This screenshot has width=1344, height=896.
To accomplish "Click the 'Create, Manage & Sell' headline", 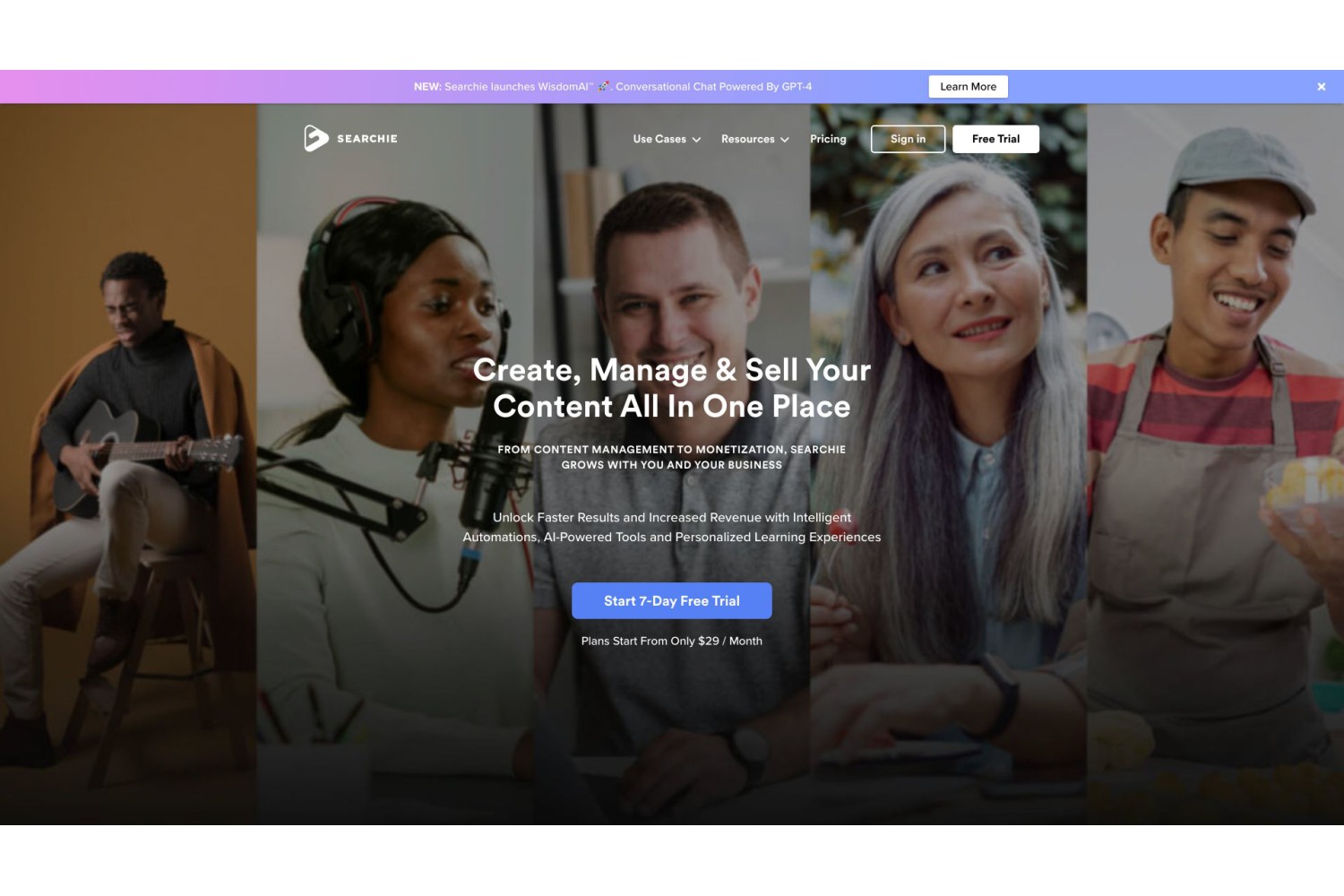I will [x=672, y=388].
